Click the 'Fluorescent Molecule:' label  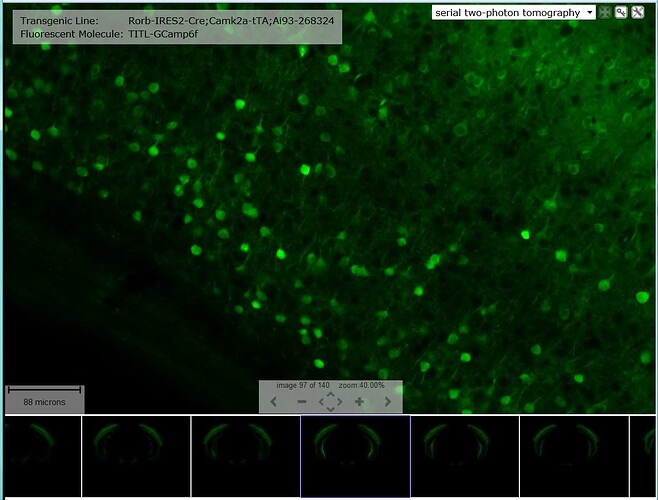[72, 34]
